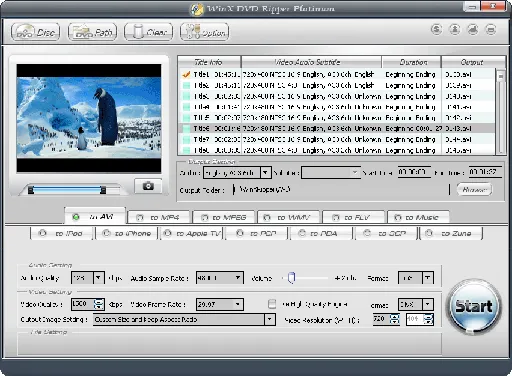Check the box for Title5 row
Viewport: 512px width, 376px height.
click(186, 118)
